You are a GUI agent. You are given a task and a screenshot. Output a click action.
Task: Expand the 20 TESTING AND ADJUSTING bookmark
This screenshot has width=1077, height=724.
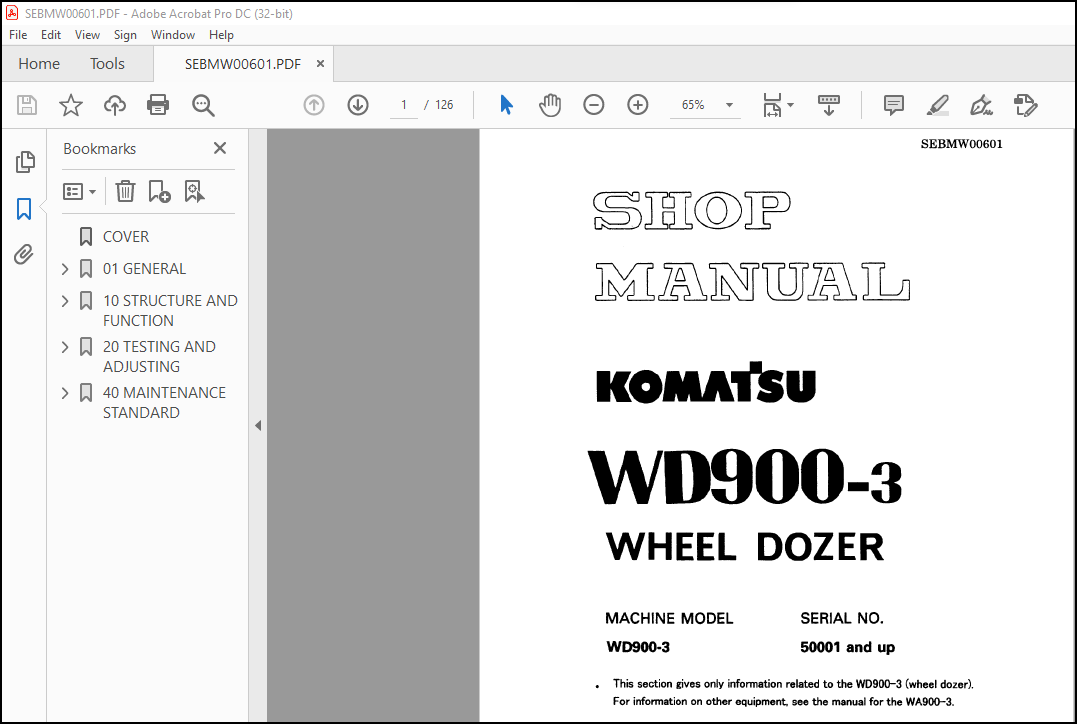[x=65, y=347]
